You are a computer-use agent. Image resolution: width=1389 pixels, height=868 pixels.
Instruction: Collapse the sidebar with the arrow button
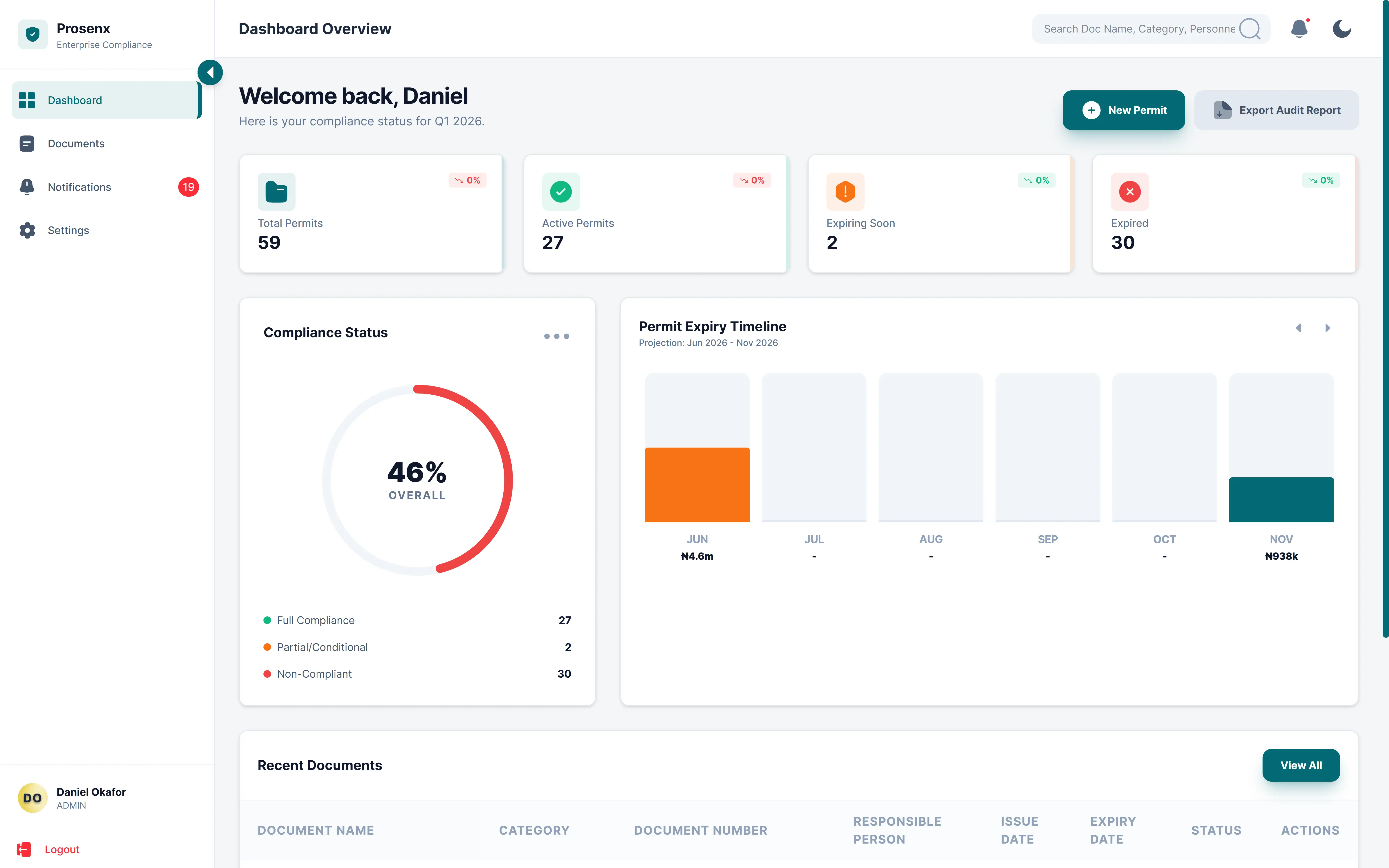[210, 72]
